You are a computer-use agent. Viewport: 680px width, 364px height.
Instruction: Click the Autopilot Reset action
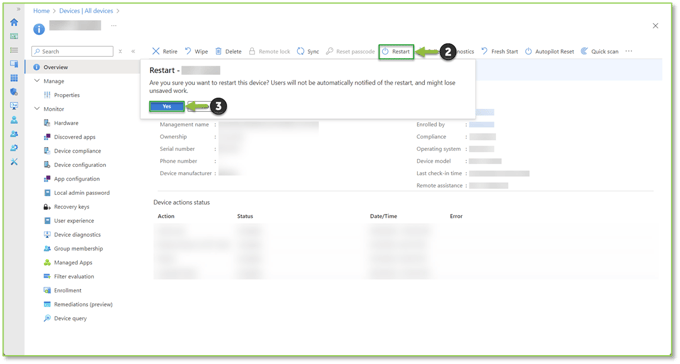click(x=549, y=51)
